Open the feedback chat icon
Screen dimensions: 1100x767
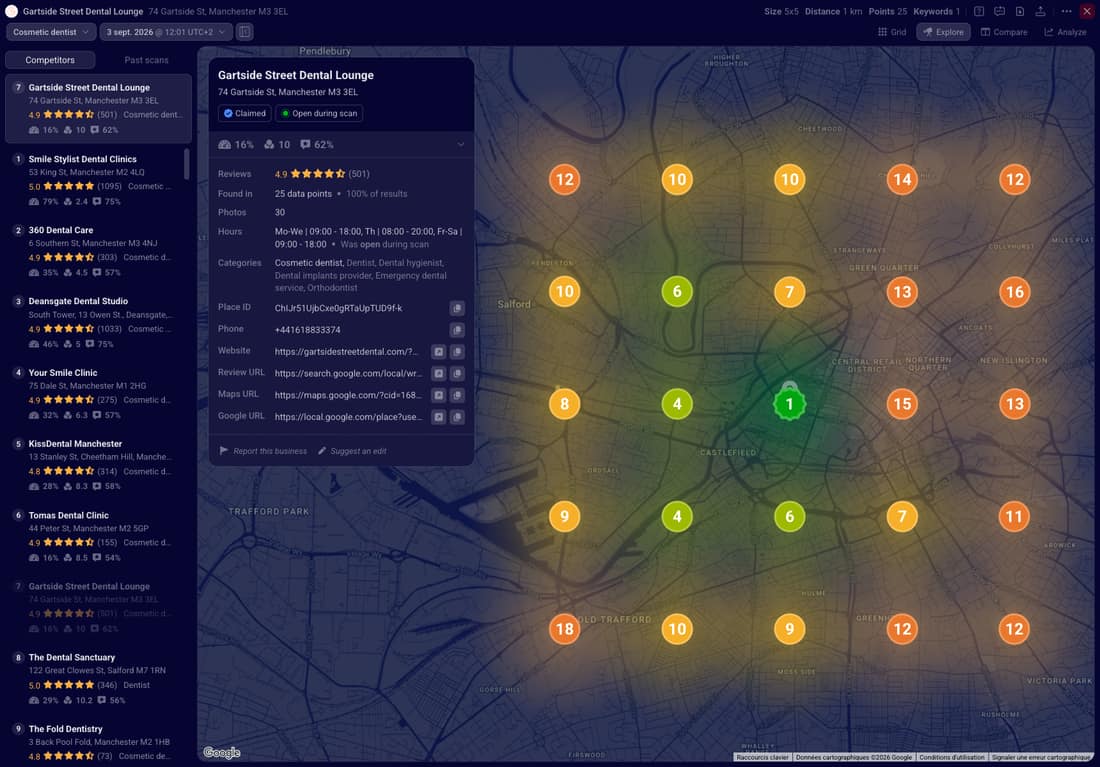pyautogui.click(x=1000, y=11)
